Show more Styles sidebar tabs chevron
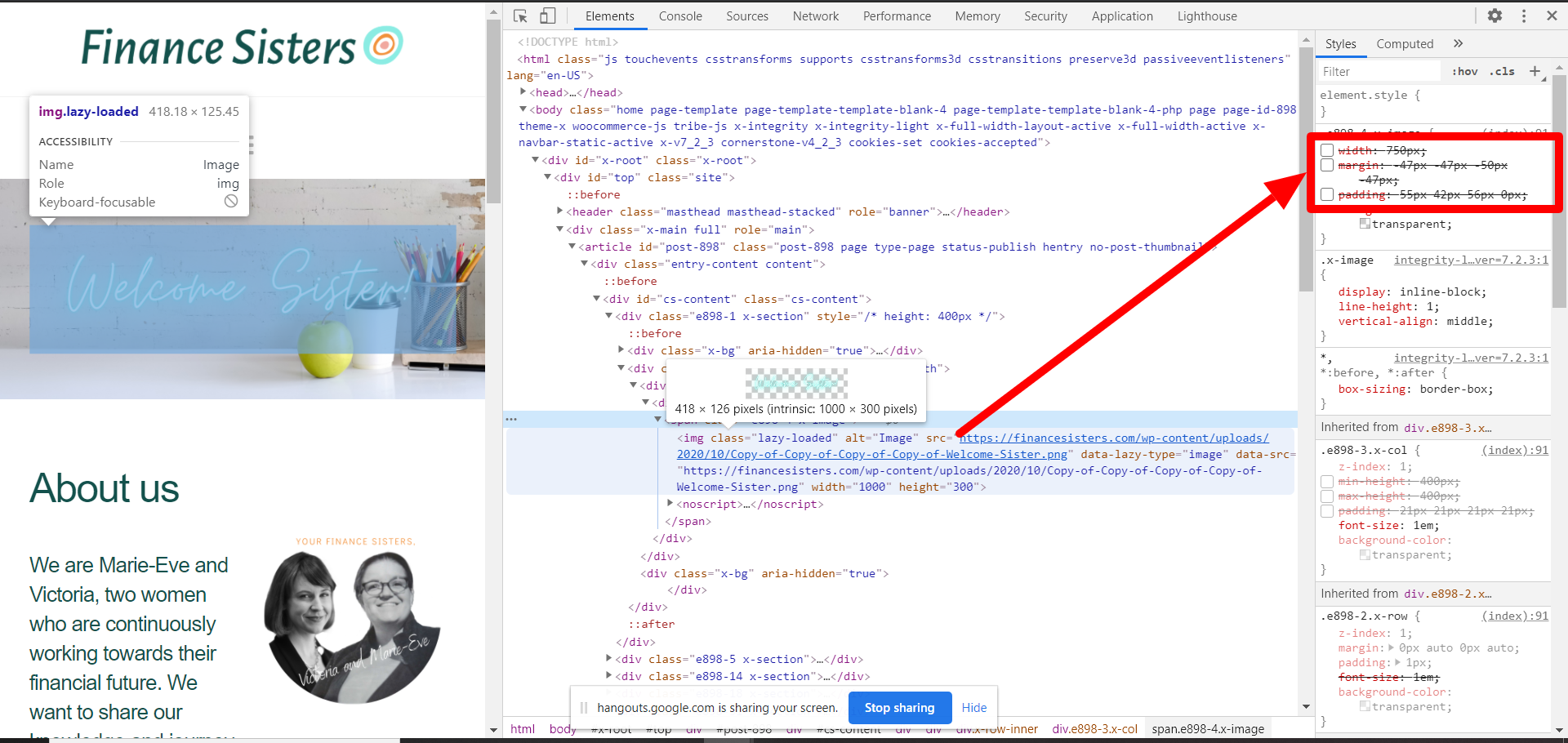This screenshot has width=1568, height=743. coord(1459,43)
